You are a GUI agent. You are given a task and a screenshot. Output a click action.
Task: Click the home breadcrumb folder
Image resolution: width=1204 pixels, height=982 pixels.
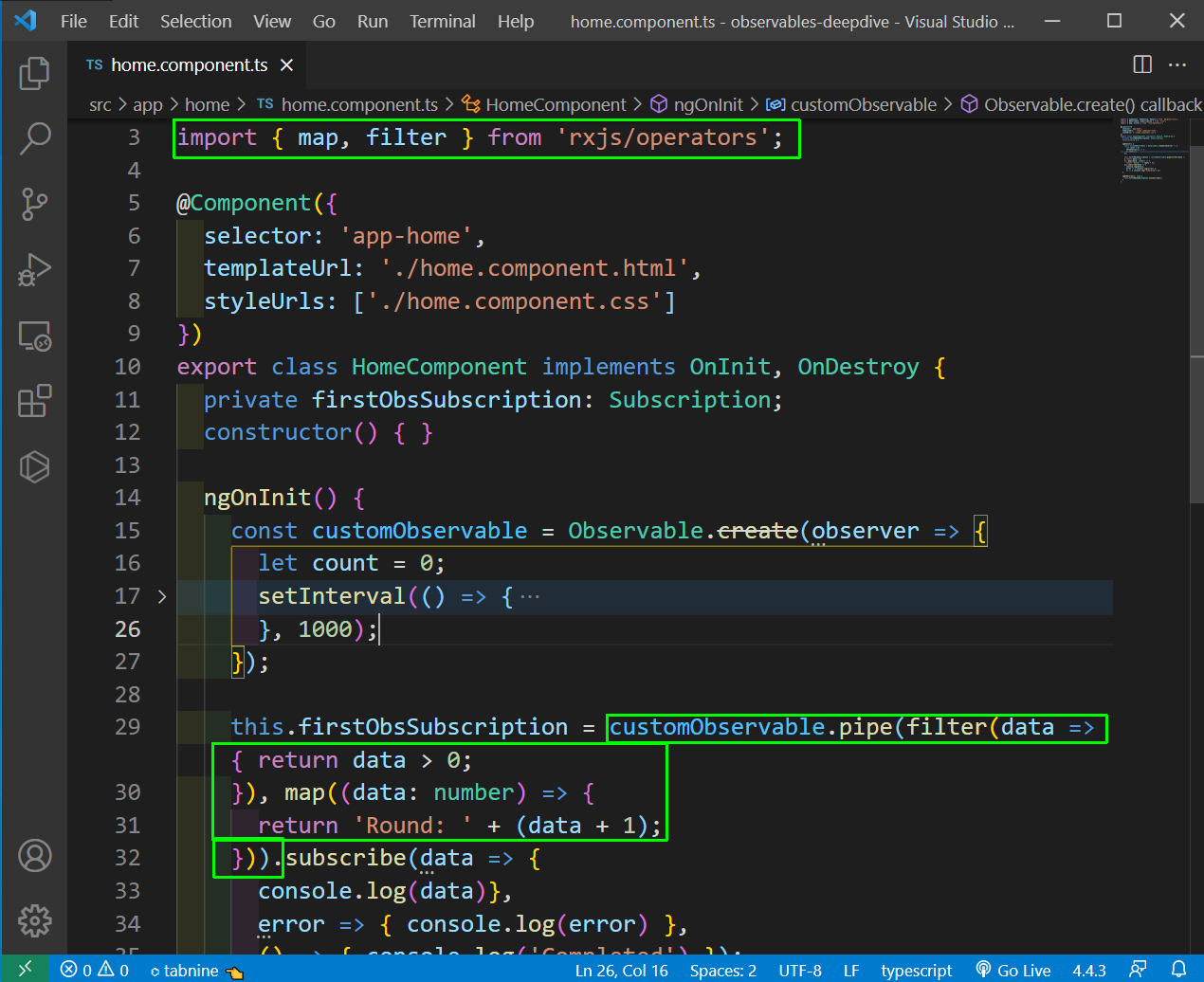pyautogui.click(x=207, y=104)
